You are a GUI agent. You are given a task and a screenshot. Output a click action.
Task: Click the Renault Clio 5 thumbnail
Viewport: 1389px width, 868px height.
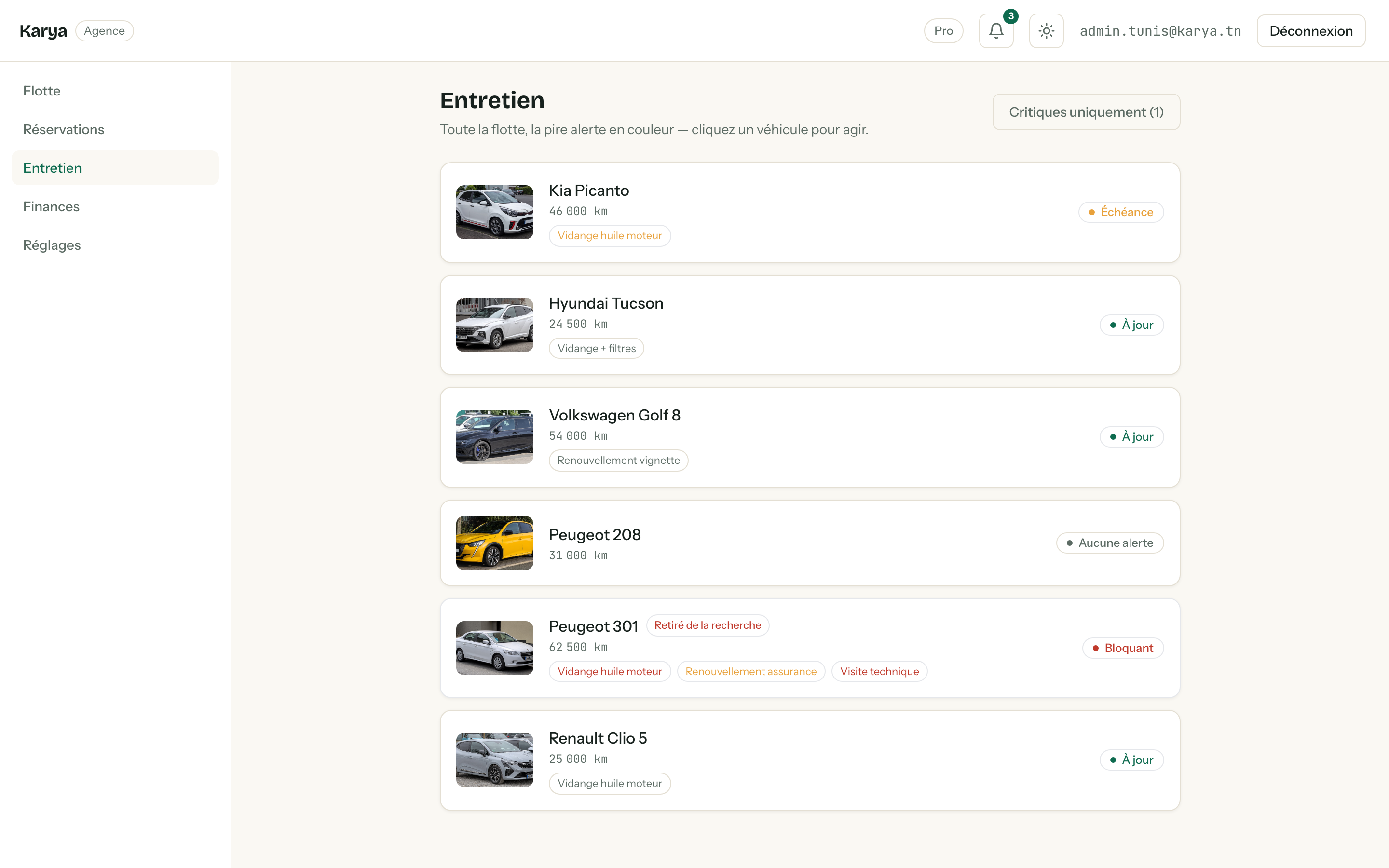click(x=494, y=760)
